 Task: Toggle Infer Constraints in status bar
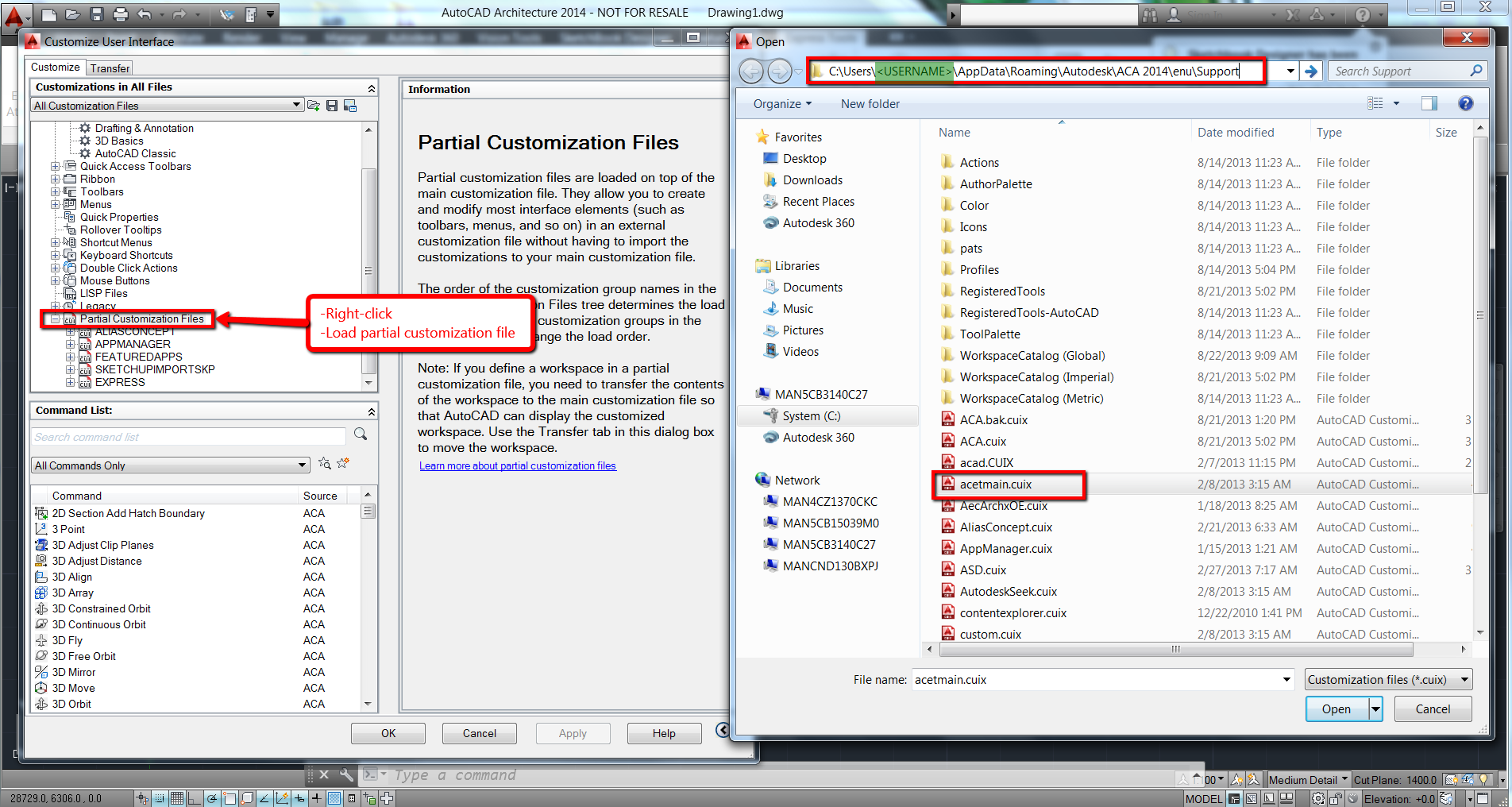pyautogui.click(x=142, y=798)
